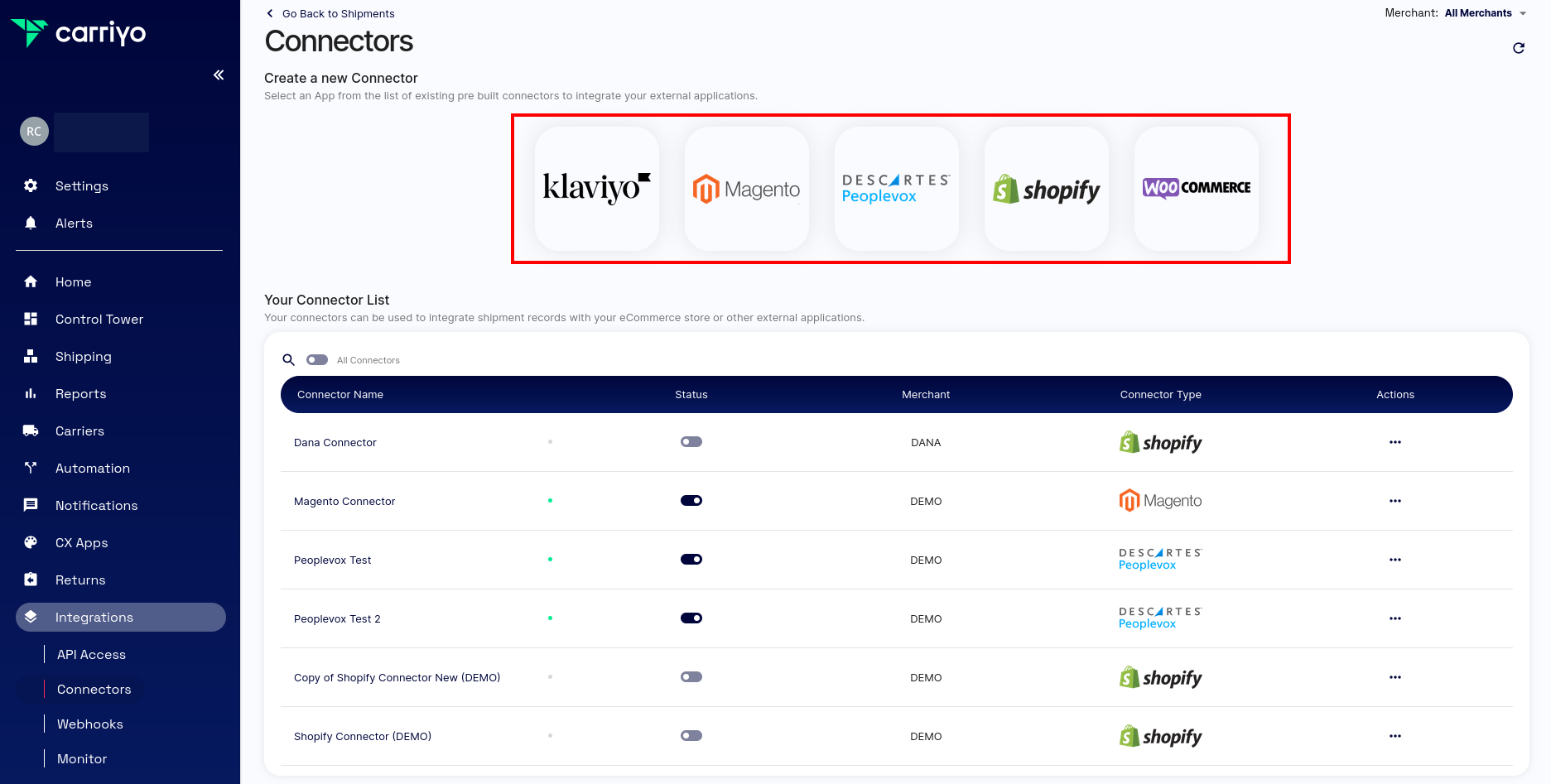Click the Alerts bell icon
The image size is (1551, 784).
click(x=31, y=223)
